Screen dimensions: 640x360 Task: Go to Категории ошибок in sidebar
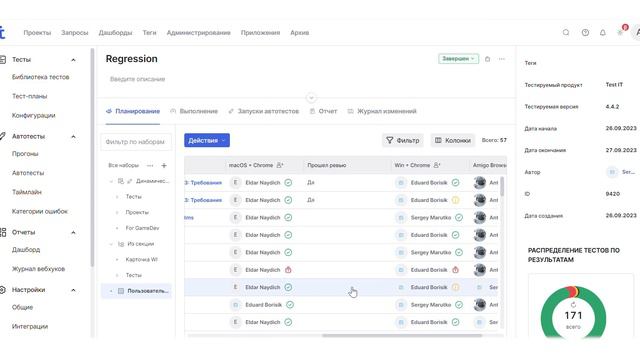(40, 211)
